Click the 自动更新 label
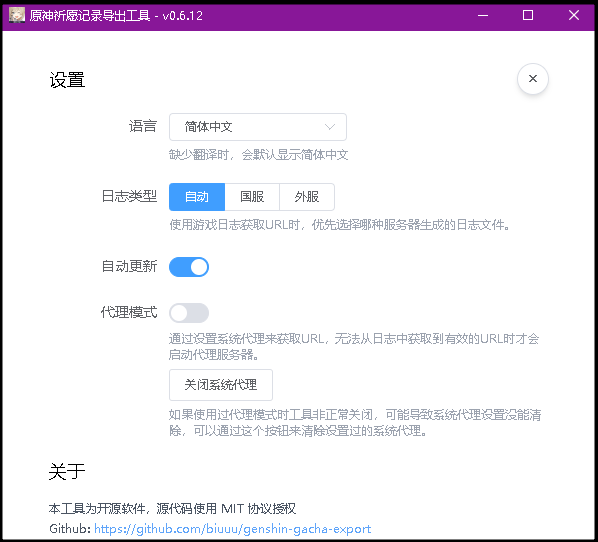The width and height of the screenshot is (598, 542). 129,266
